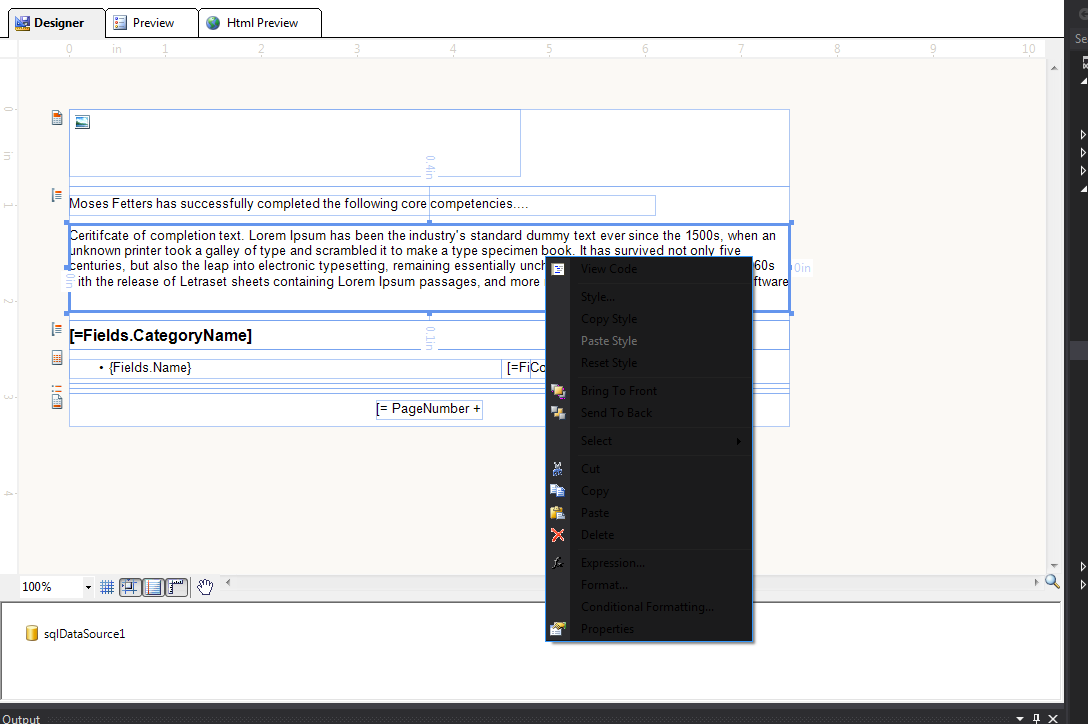Click the Expression function icon
This screenshot has height=724, width=1088.
pyautogui.click(x=557, y=563)
